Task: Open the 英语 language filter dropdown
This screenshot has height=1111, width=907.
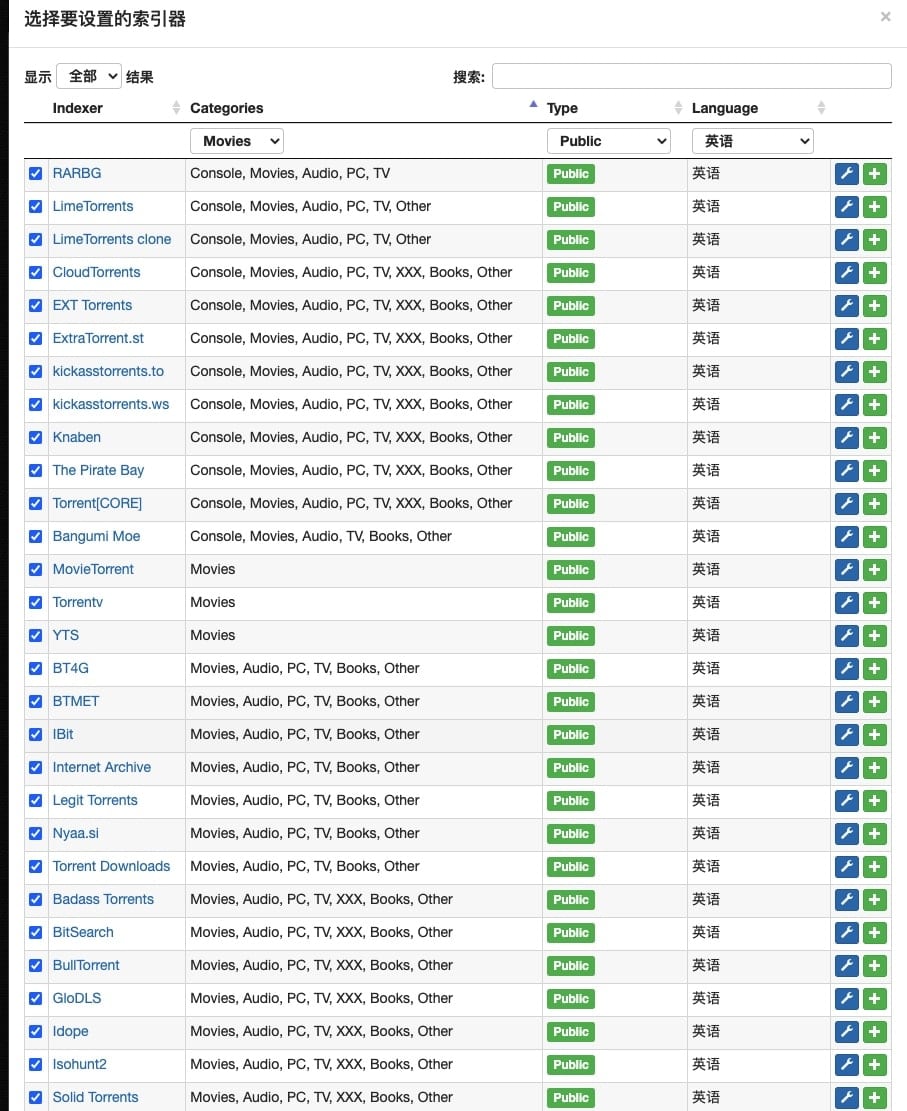Action: [x=753, y=141]
